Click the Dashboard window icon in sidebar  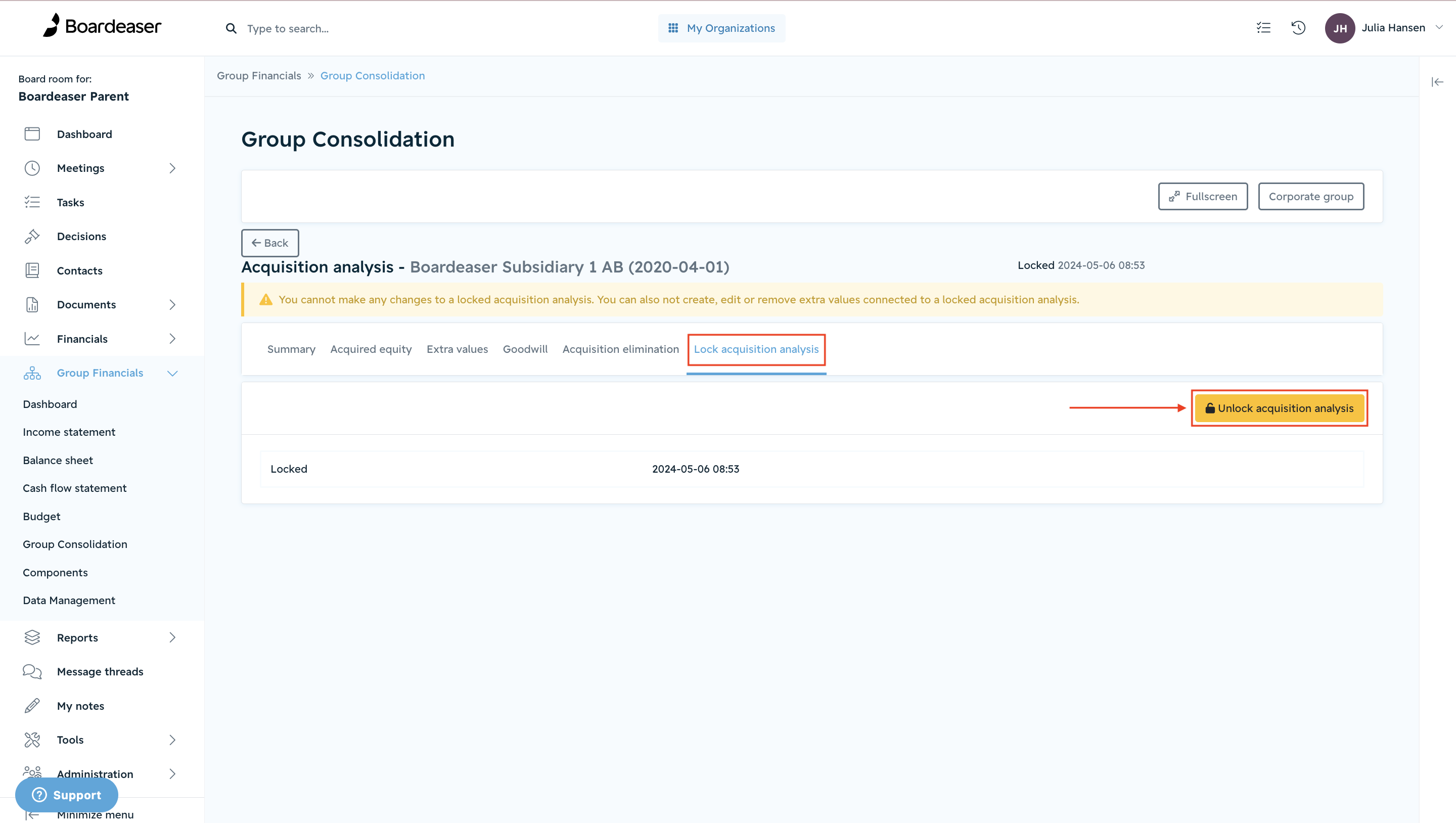tap(32, 134)
